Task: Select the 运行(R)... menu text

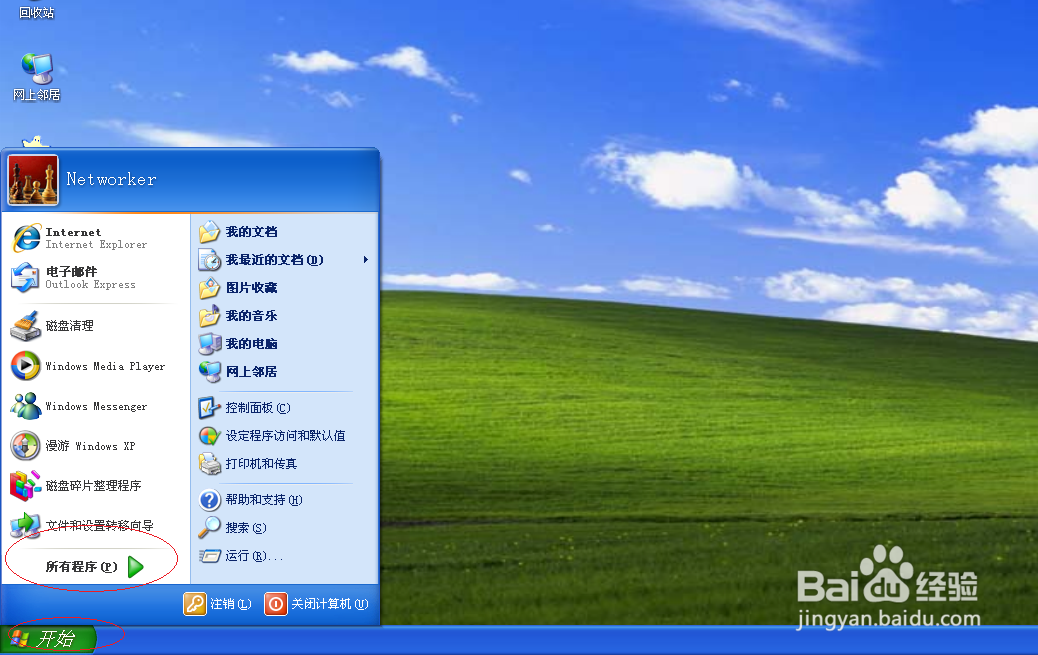Action: [x=254, y=556]
